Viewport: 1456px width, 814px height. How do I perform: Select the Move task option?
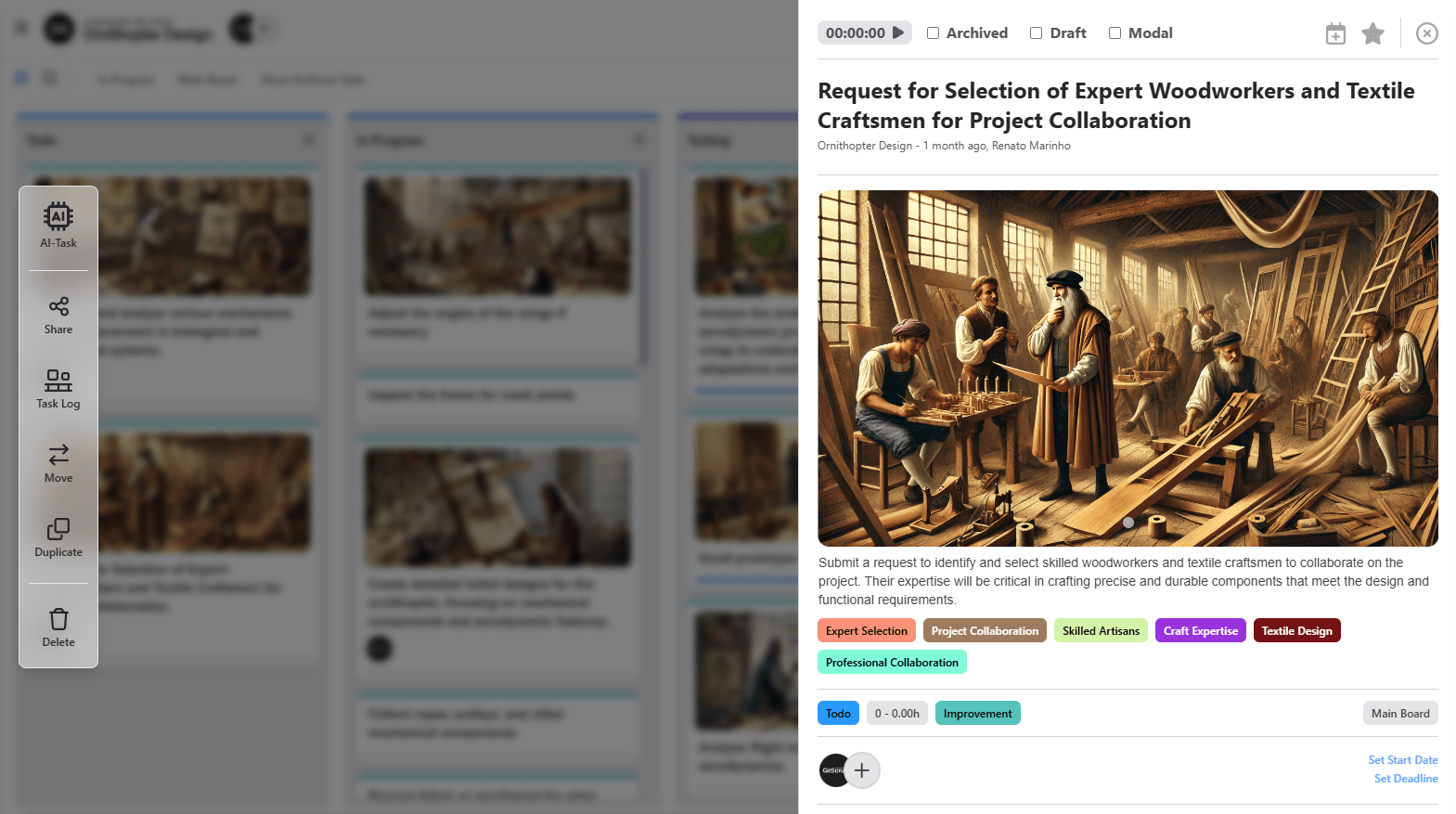pos(58,464)
